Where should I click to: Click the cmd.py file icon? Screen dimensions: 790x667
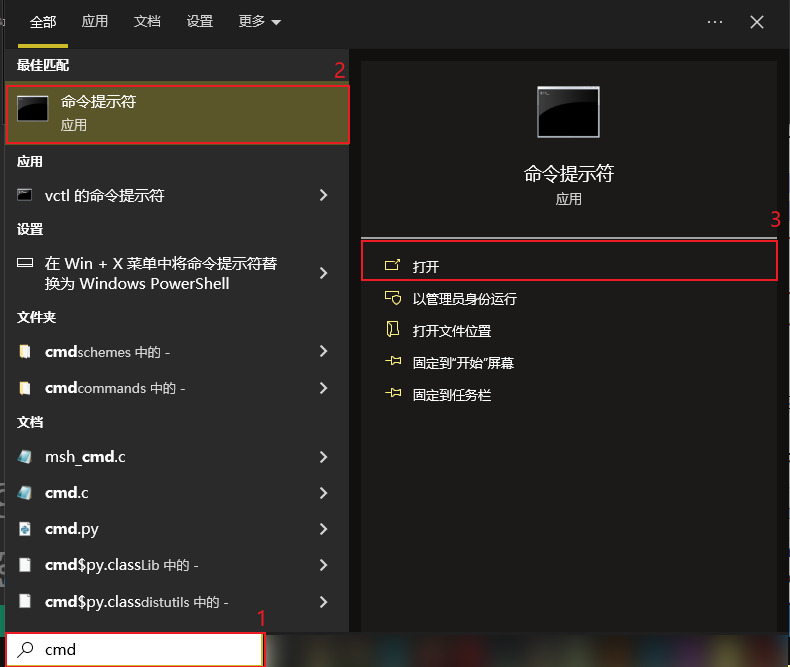(26, 529)
